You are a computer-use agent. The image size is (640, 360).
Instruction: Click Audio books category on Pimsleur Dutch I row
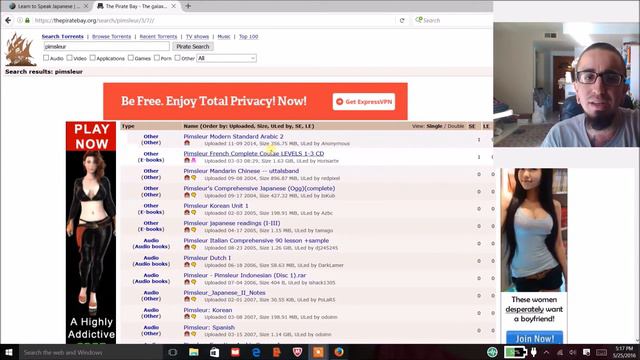151,264
